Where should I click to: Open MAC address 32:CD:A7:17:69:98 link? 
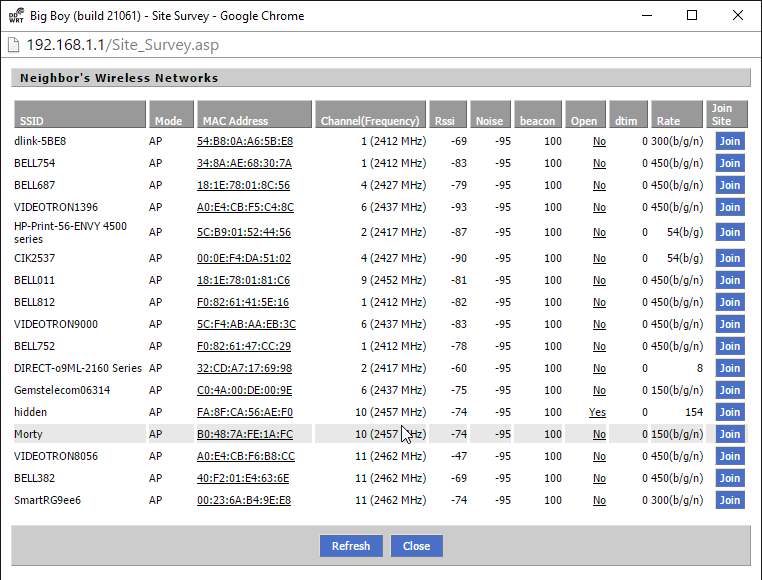(244, 368)
